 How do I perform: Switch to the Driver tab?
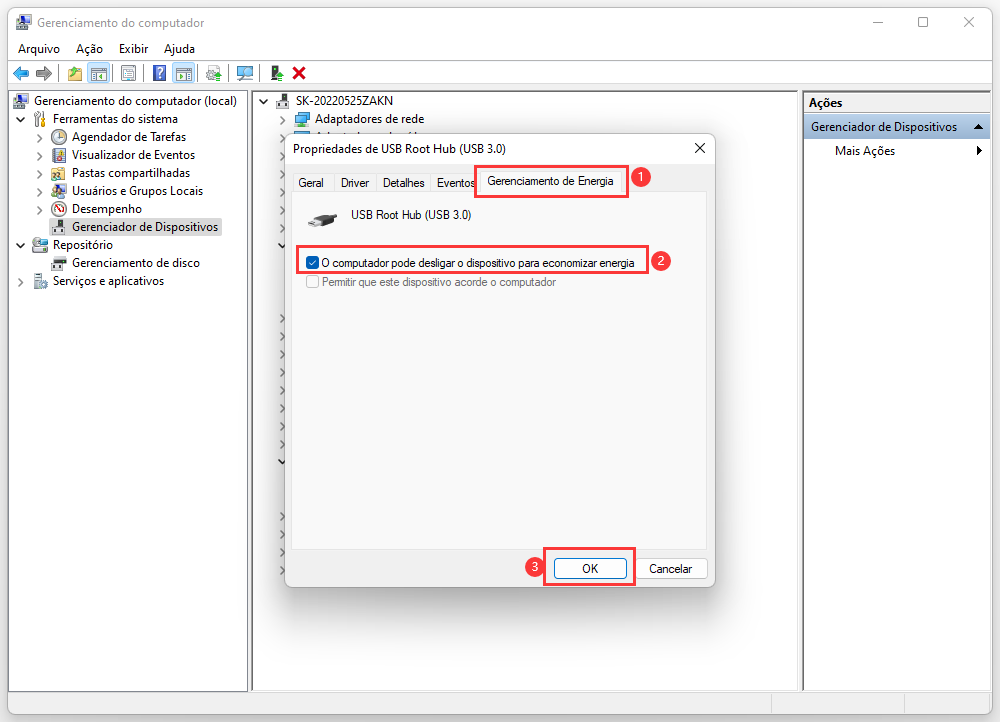coord(354,183)
